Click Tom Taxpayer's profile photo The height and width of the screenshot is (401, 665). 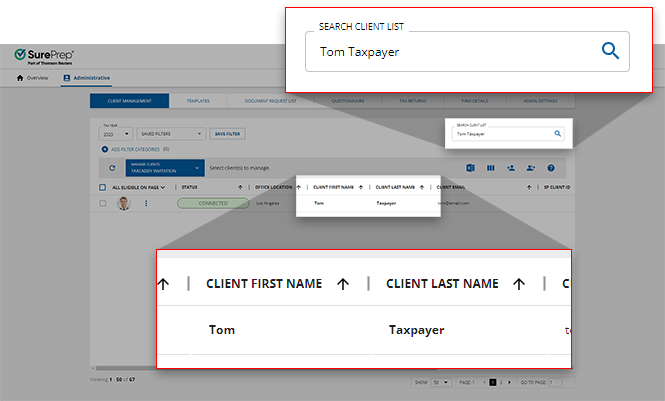(x=124, y=203)
